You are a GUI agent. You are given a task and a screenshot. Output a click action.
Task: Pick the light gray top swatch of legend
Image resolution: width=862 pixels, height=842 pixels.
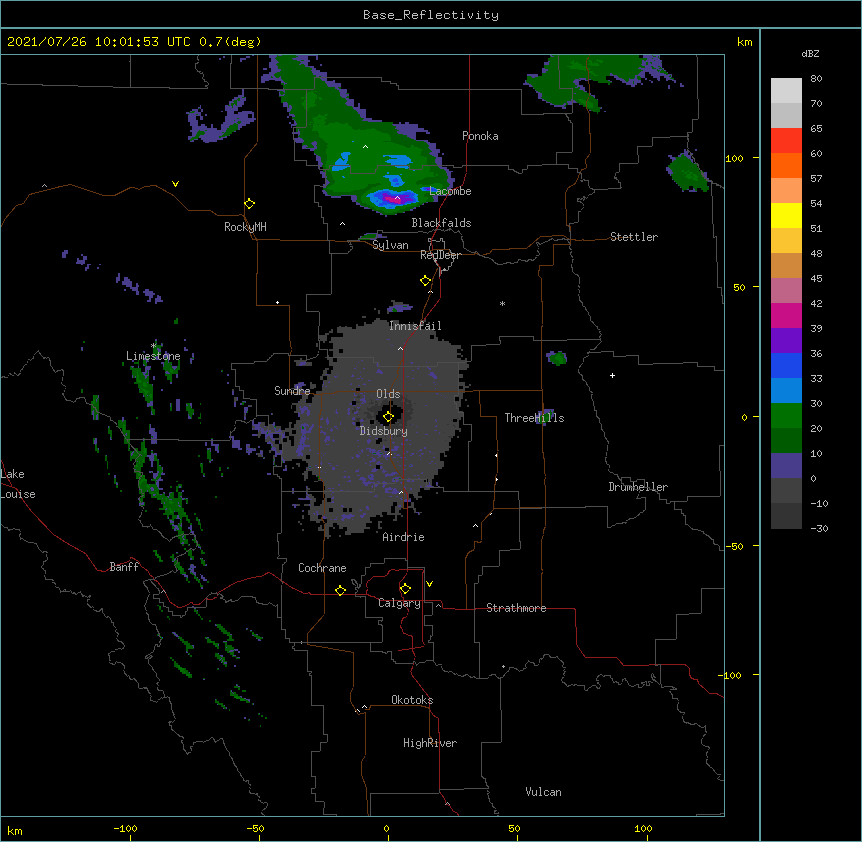(786, 91)
